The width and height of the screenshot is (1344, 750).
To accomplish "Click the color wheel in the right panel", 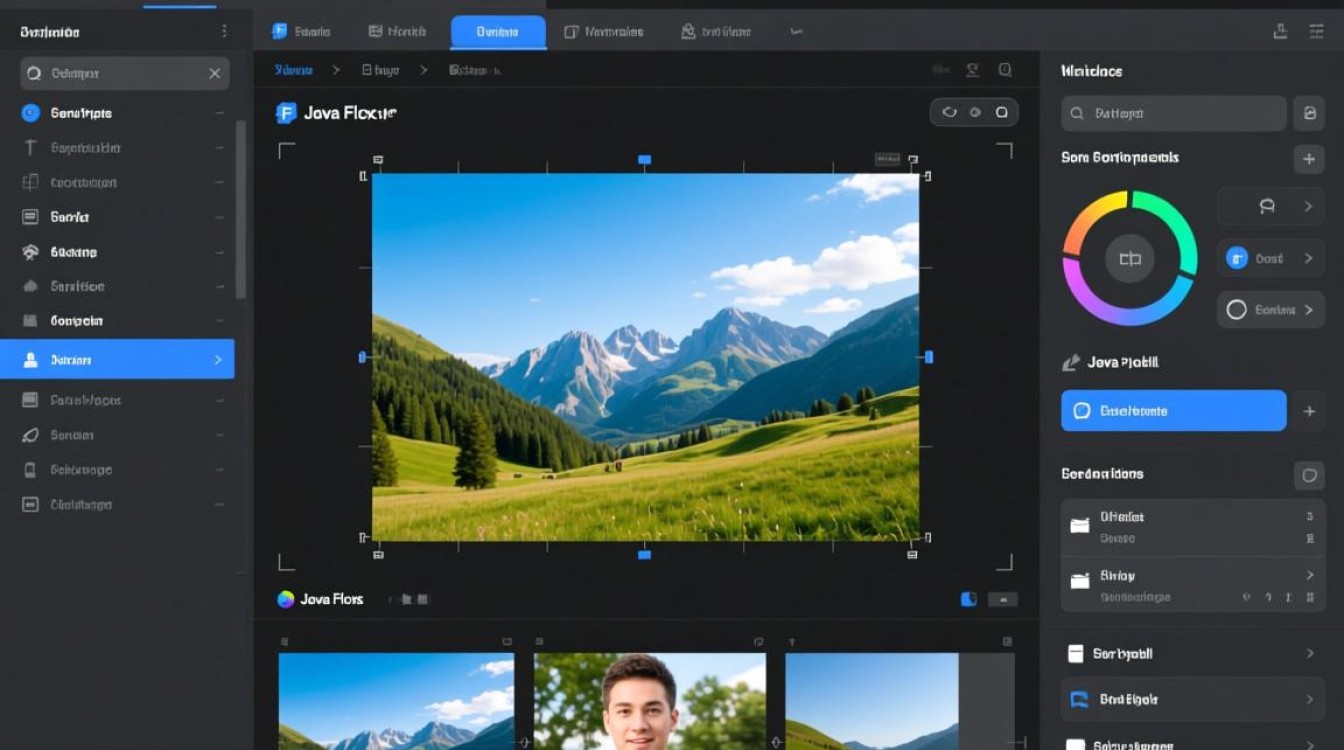I will coord(1129,258).
